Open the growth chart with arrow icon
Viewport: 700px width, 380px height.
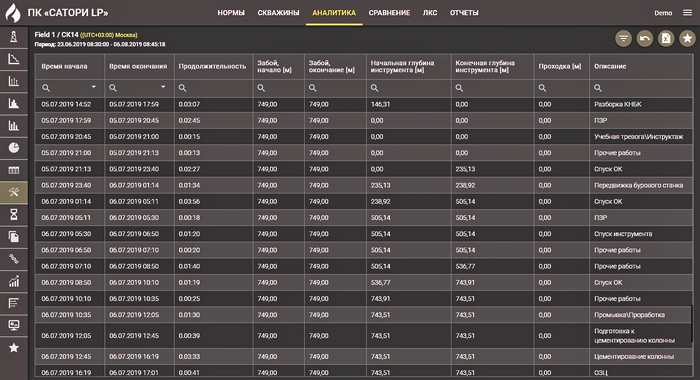pos(14,281)
